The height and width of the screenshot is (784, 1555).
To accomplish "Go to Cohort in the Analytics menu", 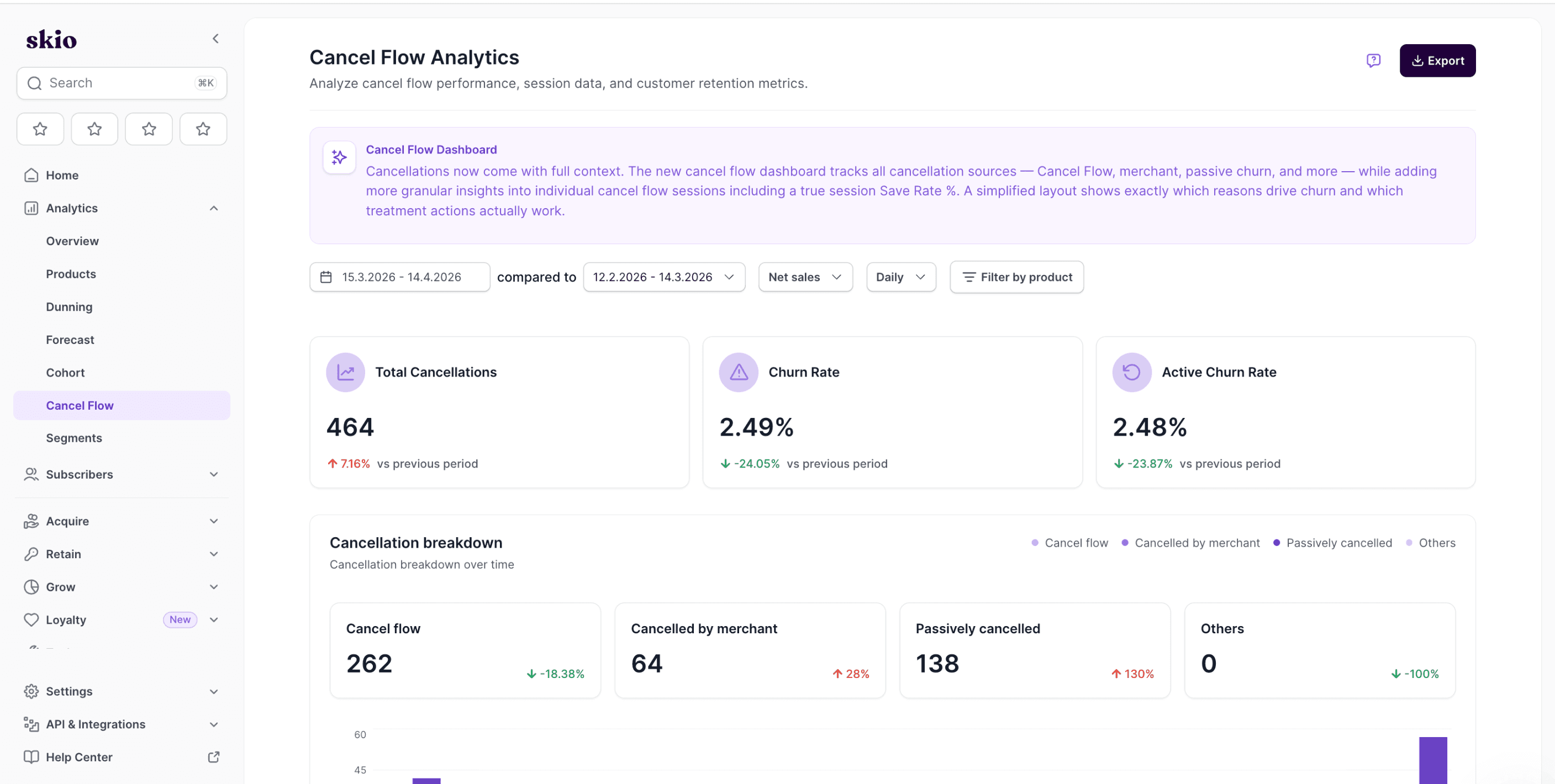I will pos(65,372).
